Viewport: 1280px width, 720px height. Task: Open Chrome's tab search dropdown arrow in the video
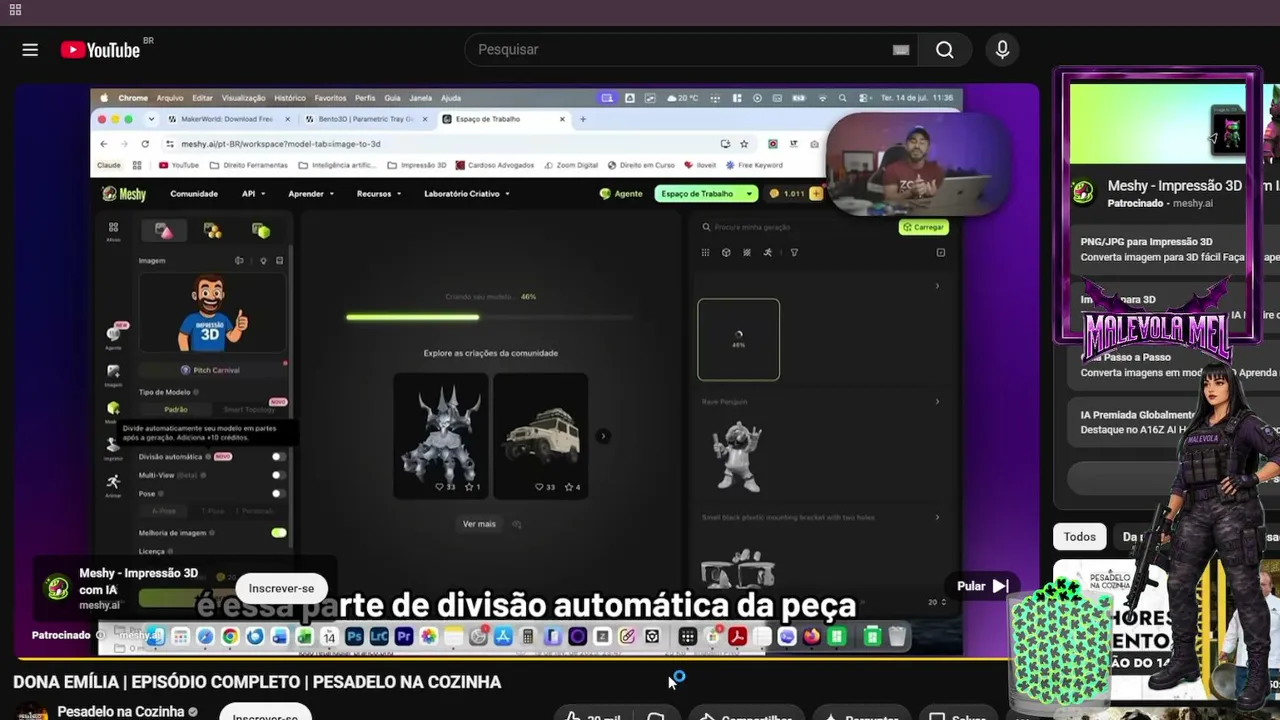tap(151, 119)
